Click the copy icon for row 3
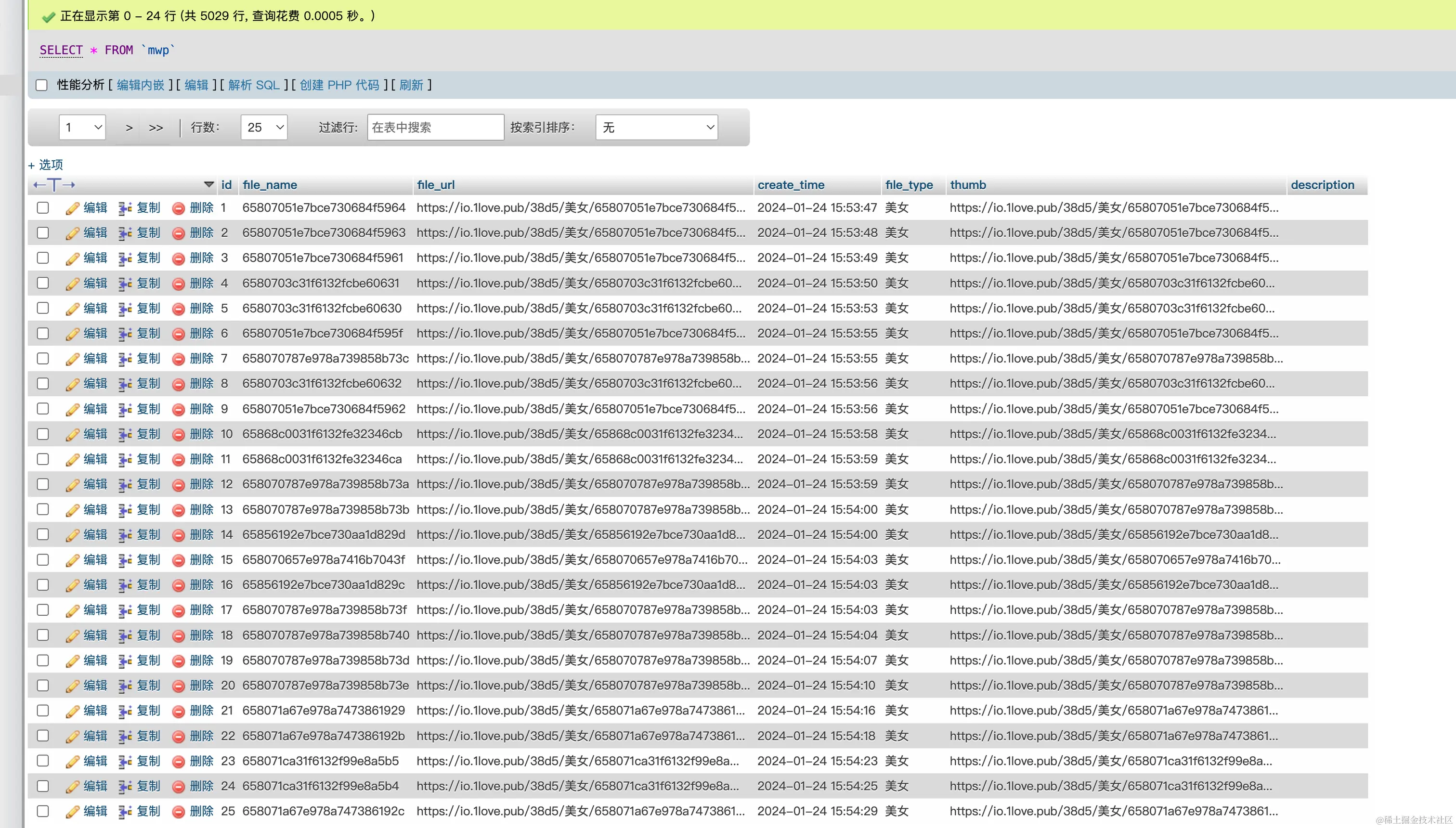1456x828 pixels. [x=125, y=258]
